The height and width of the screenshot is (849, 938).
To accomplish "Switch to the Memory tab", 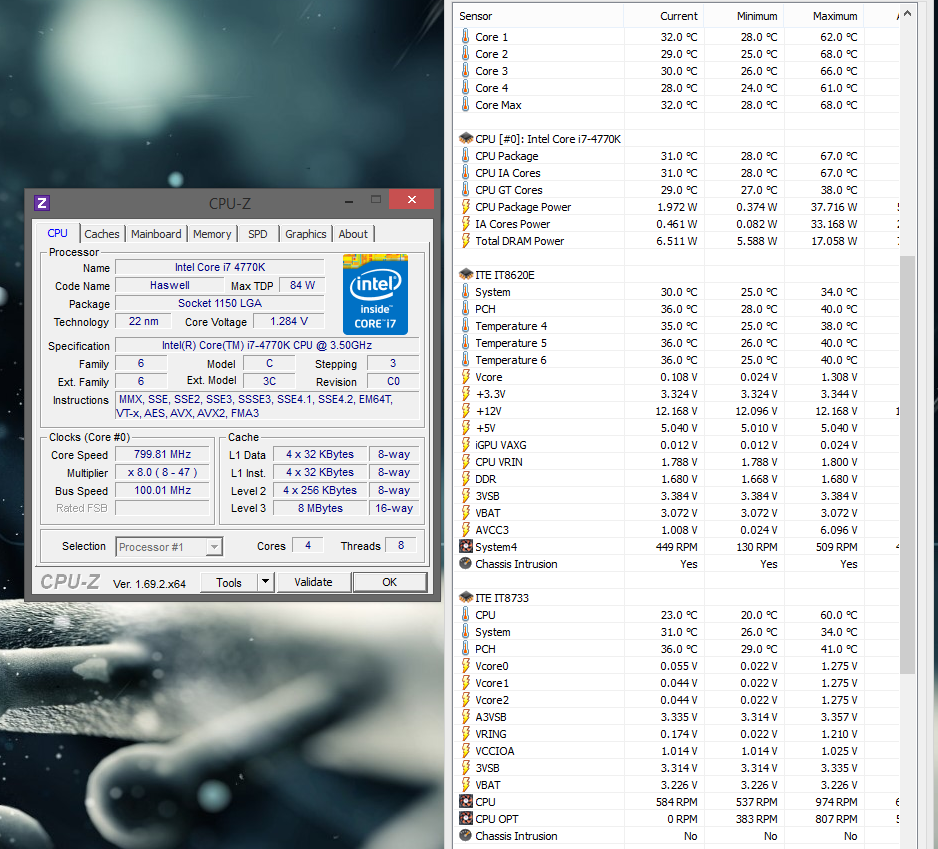I will 212,234.
